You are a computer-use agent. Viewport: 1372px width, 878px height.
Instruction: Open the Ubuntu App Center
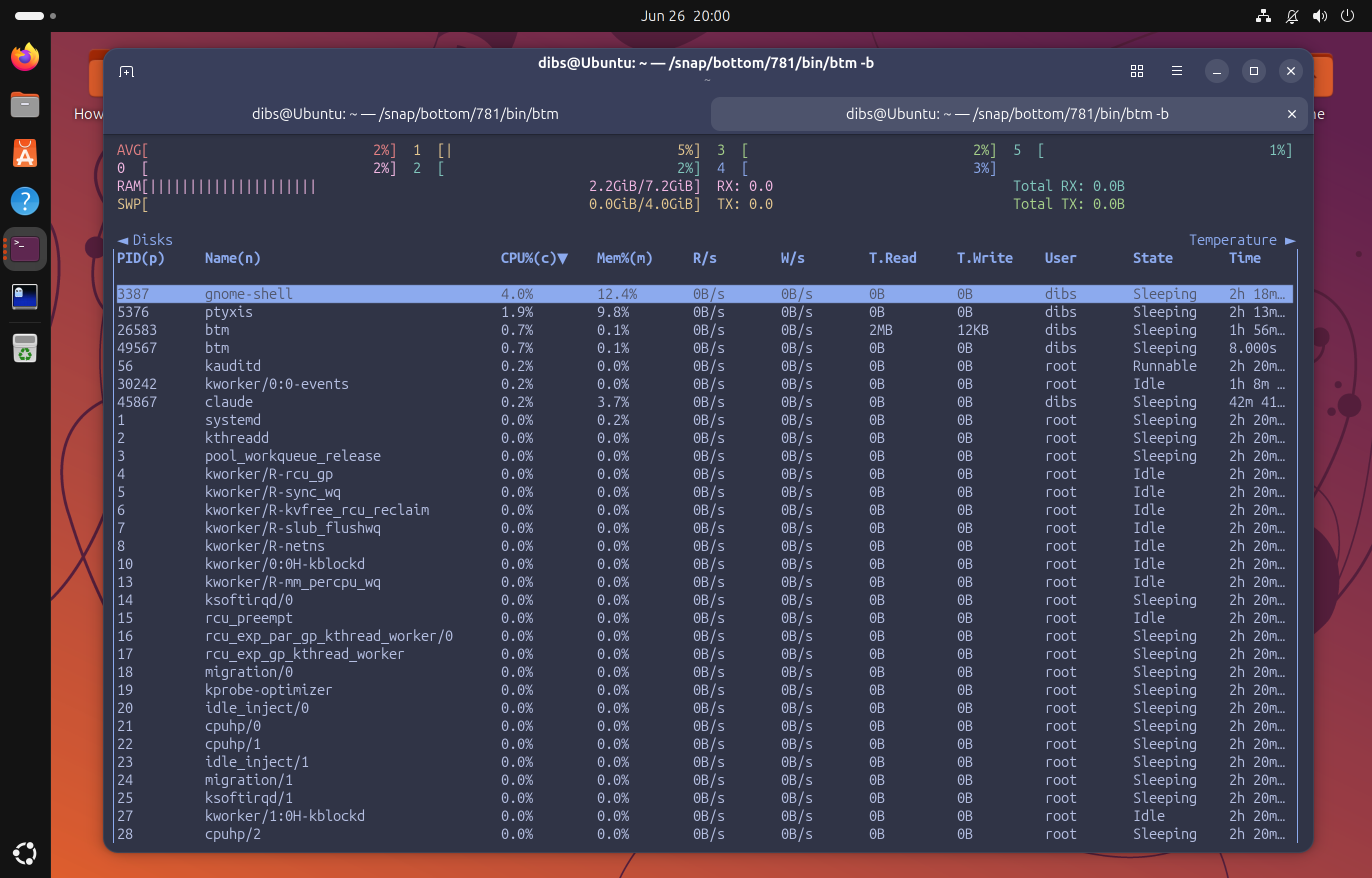(x=25, y=153)
